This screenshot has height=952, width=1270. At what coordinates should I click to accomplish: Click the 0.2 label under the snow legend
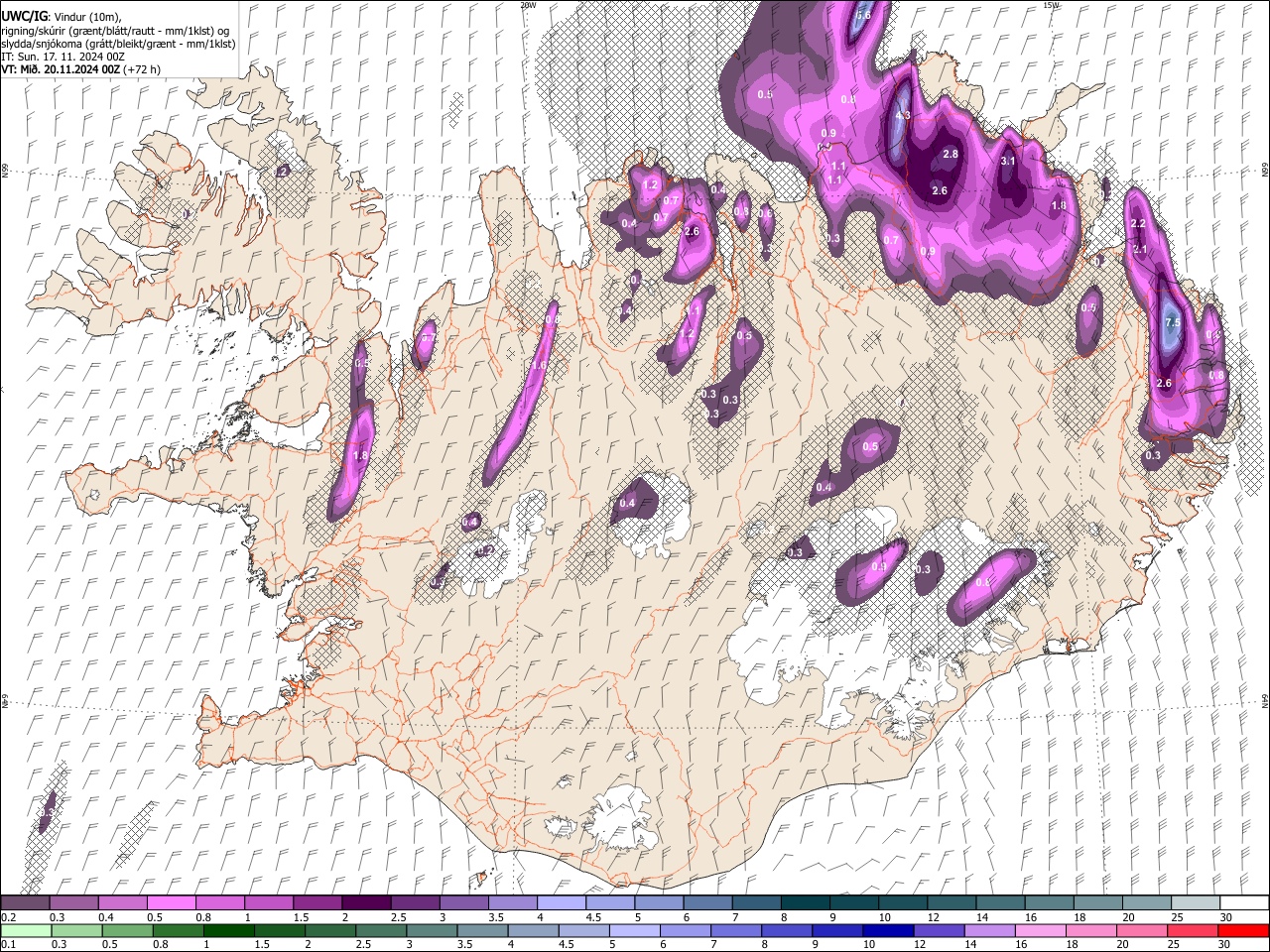click(8, 917)
